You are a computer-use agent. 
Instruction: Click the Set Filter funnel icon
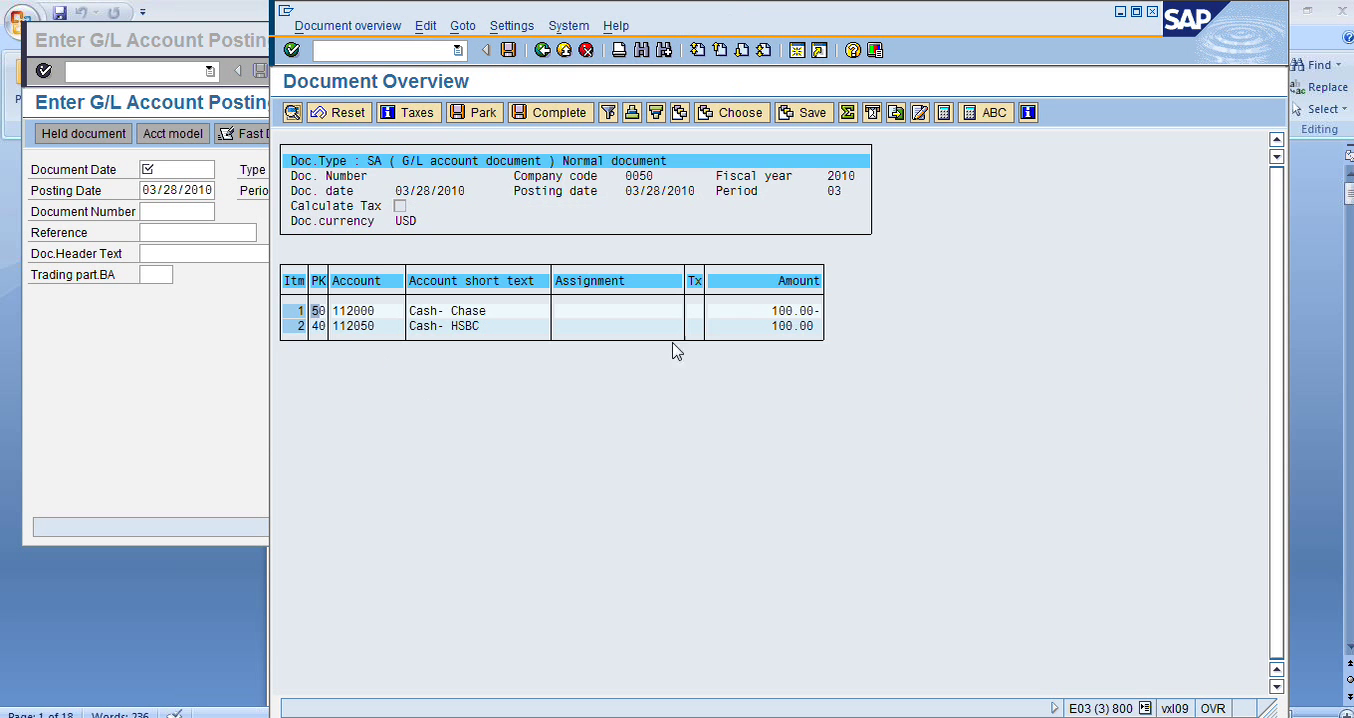coord(608,113)
